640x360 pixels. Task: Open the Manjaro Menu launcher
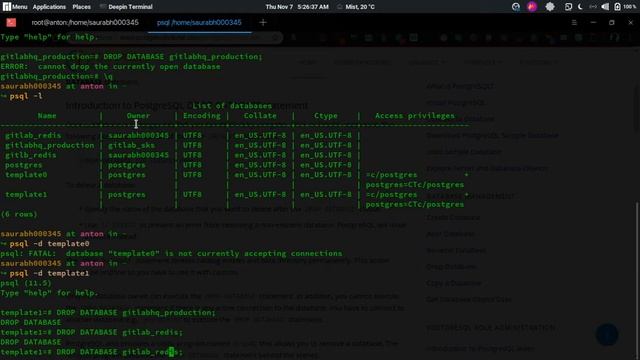pyautogui.click(x=15, y=7)
